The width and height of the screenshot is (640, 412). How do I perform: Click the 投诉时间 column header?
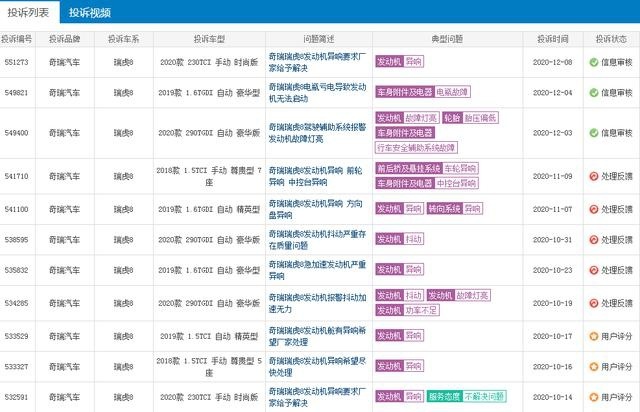coord(553,39)
